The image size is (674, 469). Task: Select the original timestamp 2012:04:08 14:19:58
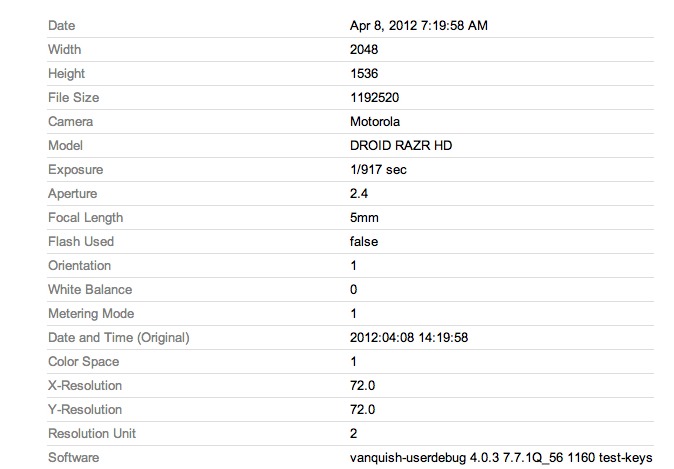(x=408, y=337)
